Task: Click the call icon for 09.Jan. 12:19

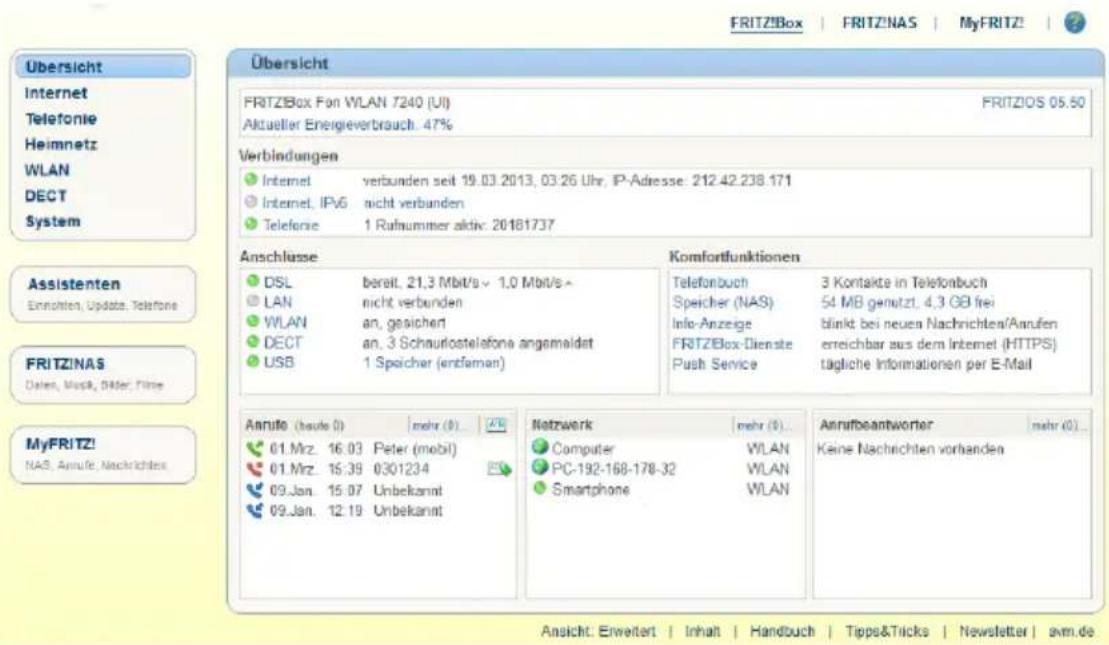Action: point(255,510)
